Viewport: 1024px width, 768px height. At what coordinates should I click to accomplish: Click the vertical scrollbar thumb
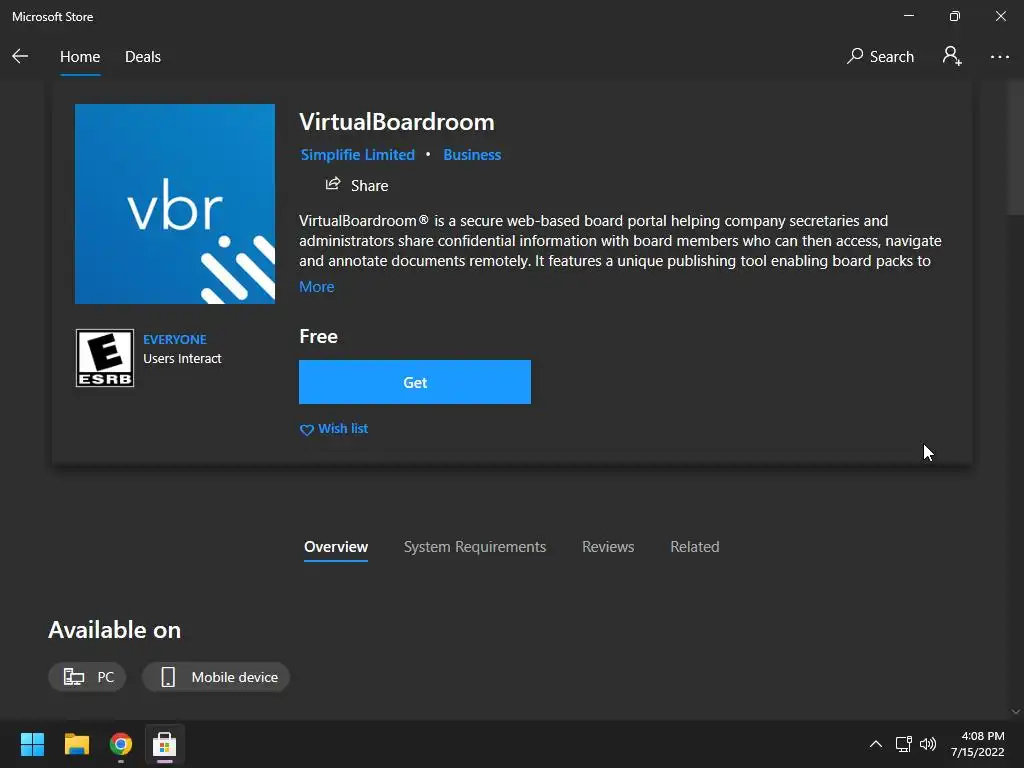[x=1015, y=148]
